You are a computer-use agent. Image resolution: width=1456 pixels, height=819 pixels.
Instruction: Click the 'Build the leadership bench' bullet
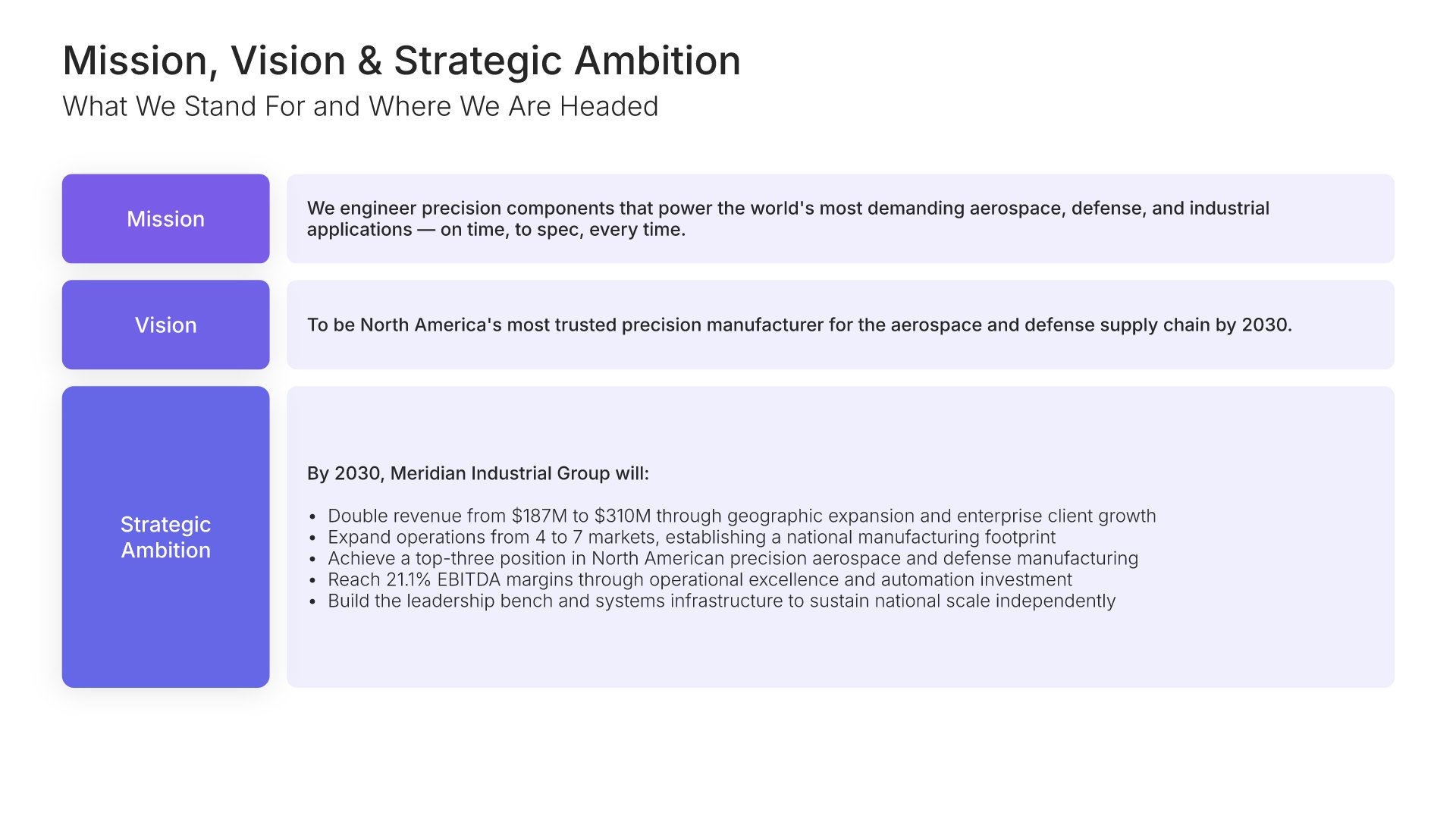click(x=721, y=601)
